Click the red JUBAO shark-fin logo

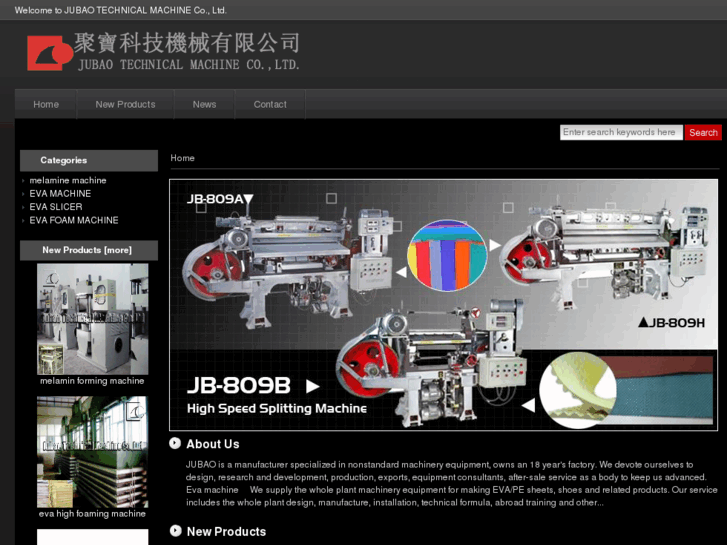pyautogui.click(x=50, y=53)
